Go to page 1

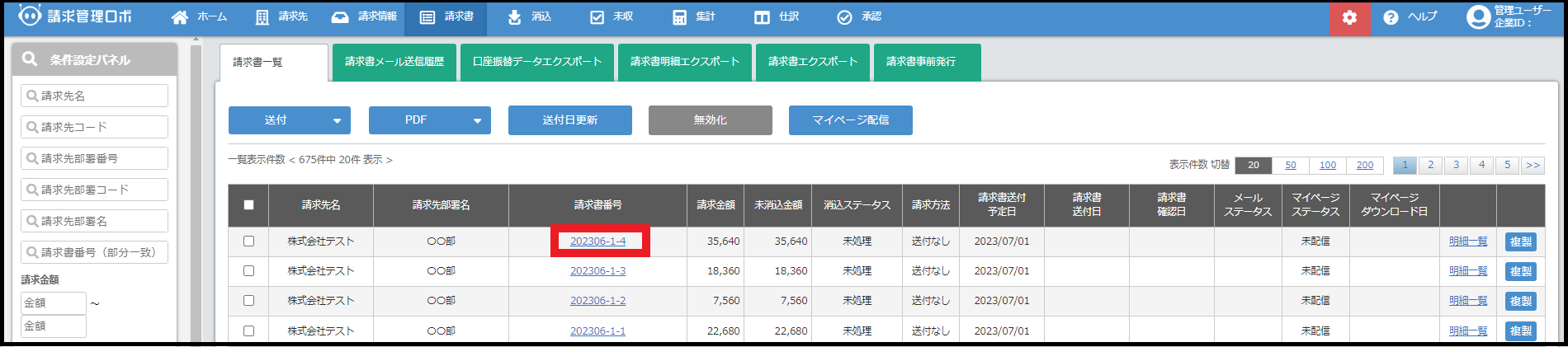pos(1405,165)
